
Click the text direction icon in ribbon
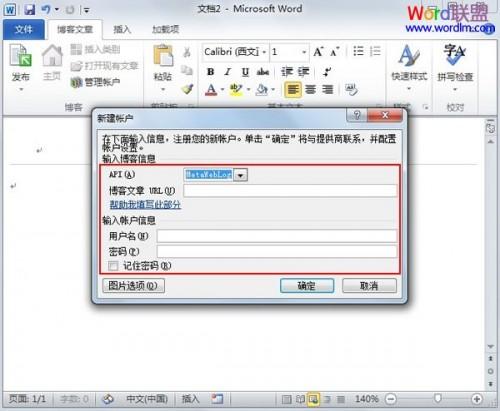pyautogui.click(x=327, y=72)
